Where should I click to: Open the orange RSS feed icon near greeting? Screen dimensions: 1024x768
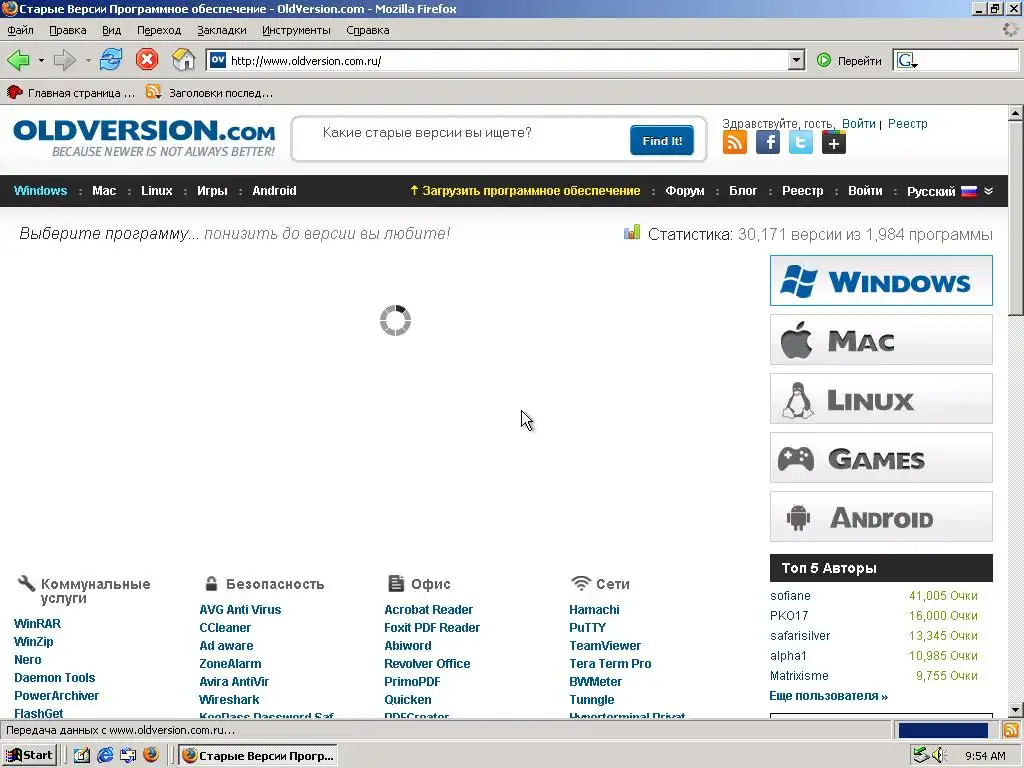(735, 142)
